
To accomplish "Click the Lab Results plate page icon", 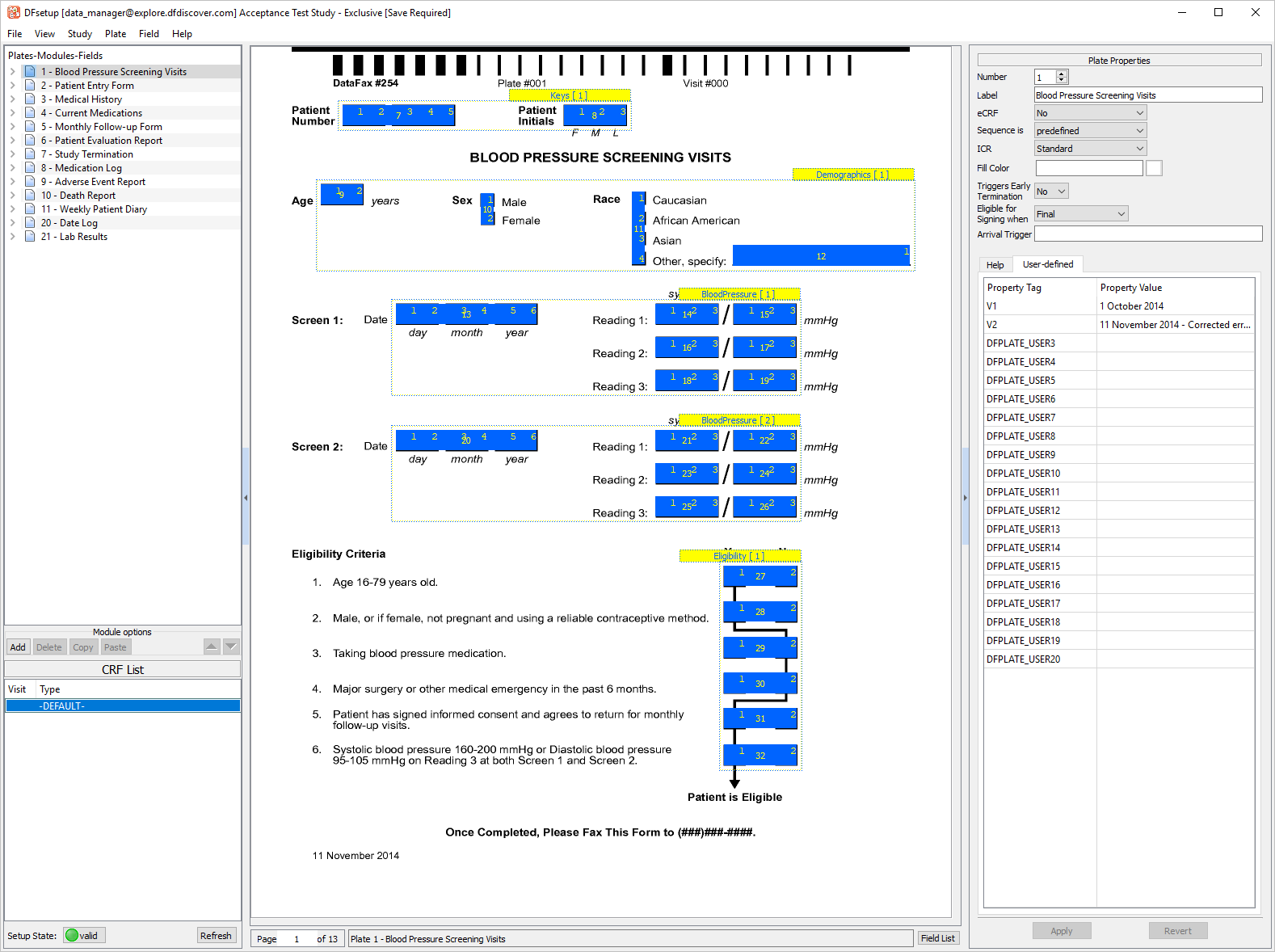I will 30,237.
